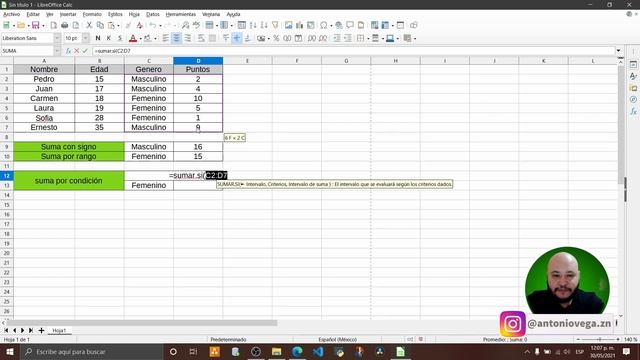Image resolution: width=640 pixels, height=360 pixels.
Task: Open the Formato menu
Action: point(92,14)
